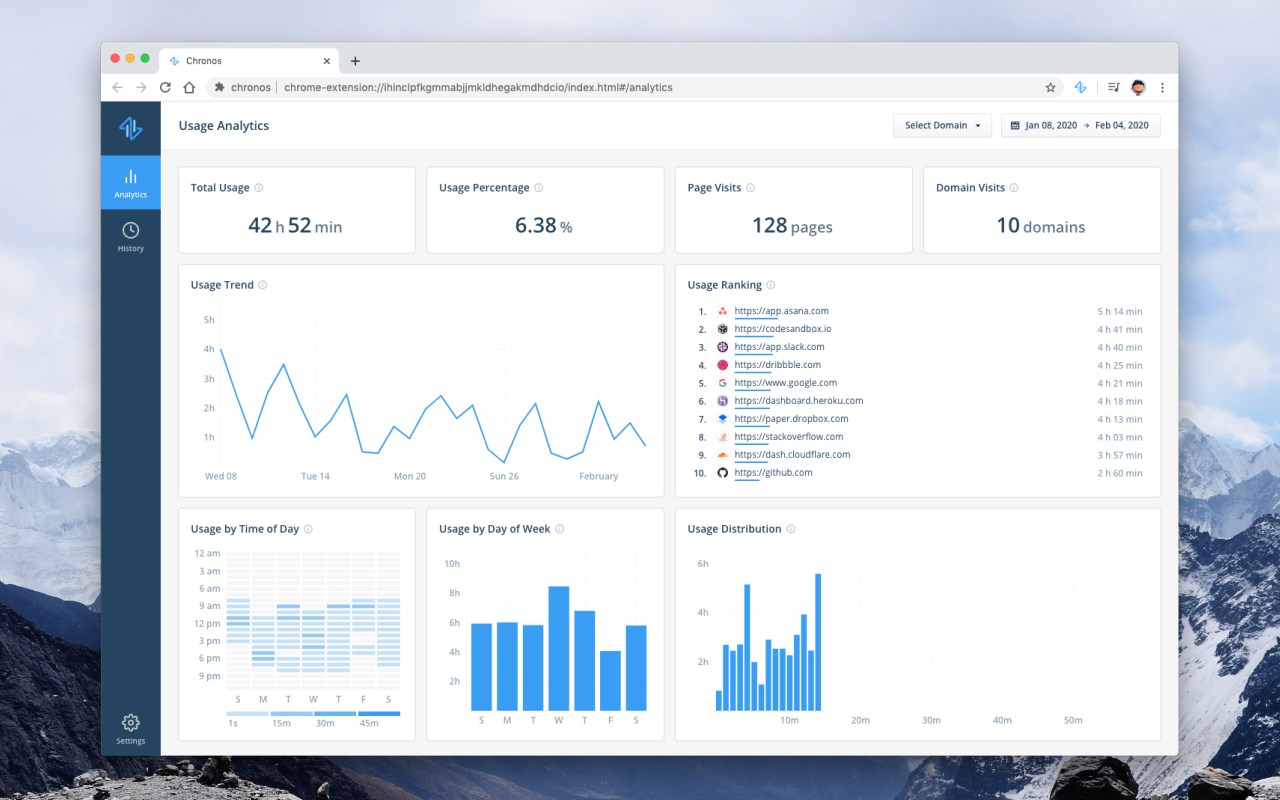Click the info icon beside Usage Ranking

click(771, 285)
